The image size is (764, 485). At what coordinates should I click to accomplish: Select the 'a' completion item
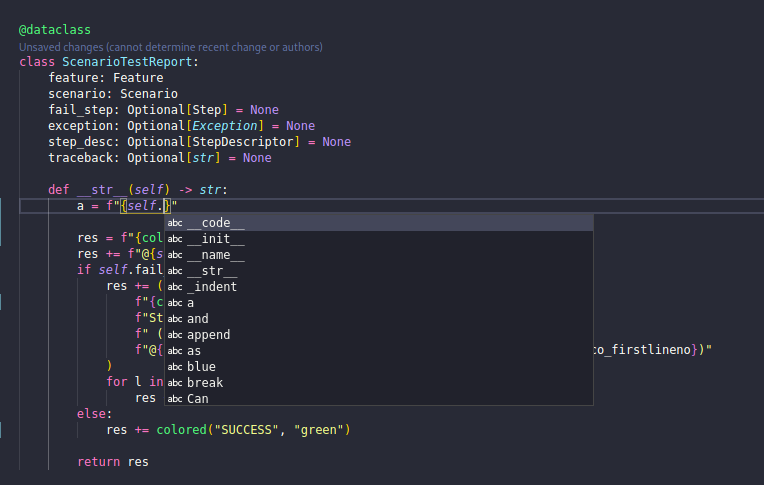point(379,303)
